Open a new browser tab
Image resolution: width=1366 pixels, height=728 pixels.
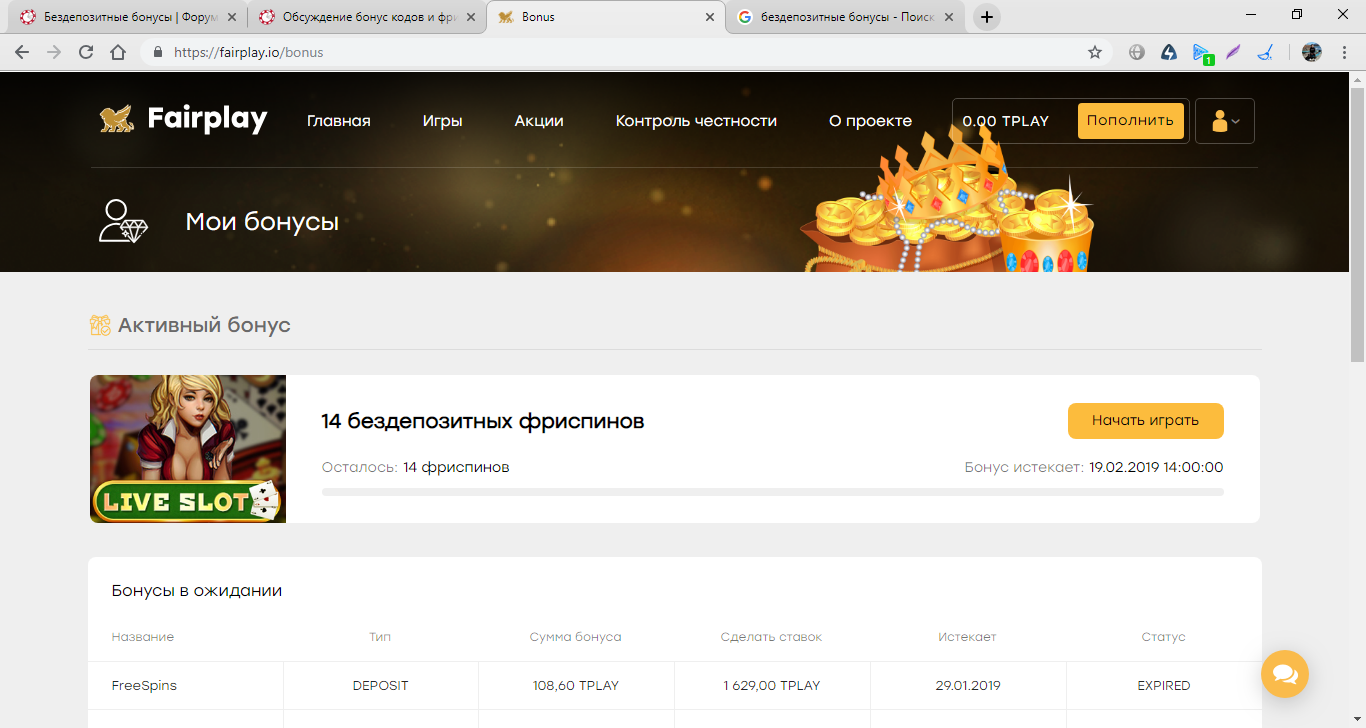[987, 17]
